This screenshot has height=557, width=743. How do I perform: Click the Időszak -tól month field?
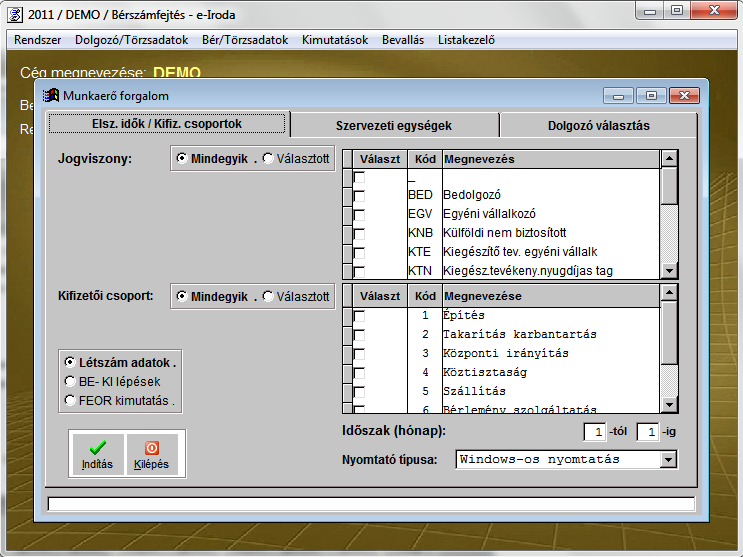(593, 432)
